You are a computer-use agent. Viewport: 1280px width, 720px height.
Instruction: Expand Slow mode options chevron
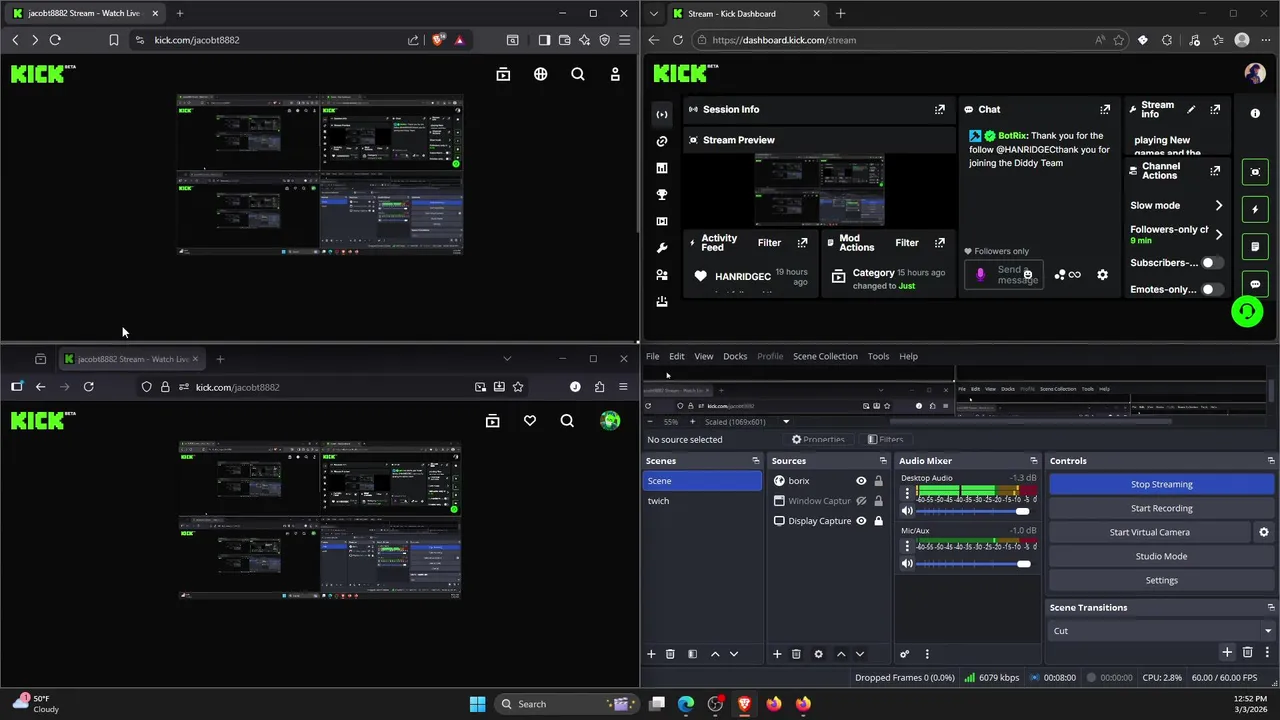pos(1218,205)
